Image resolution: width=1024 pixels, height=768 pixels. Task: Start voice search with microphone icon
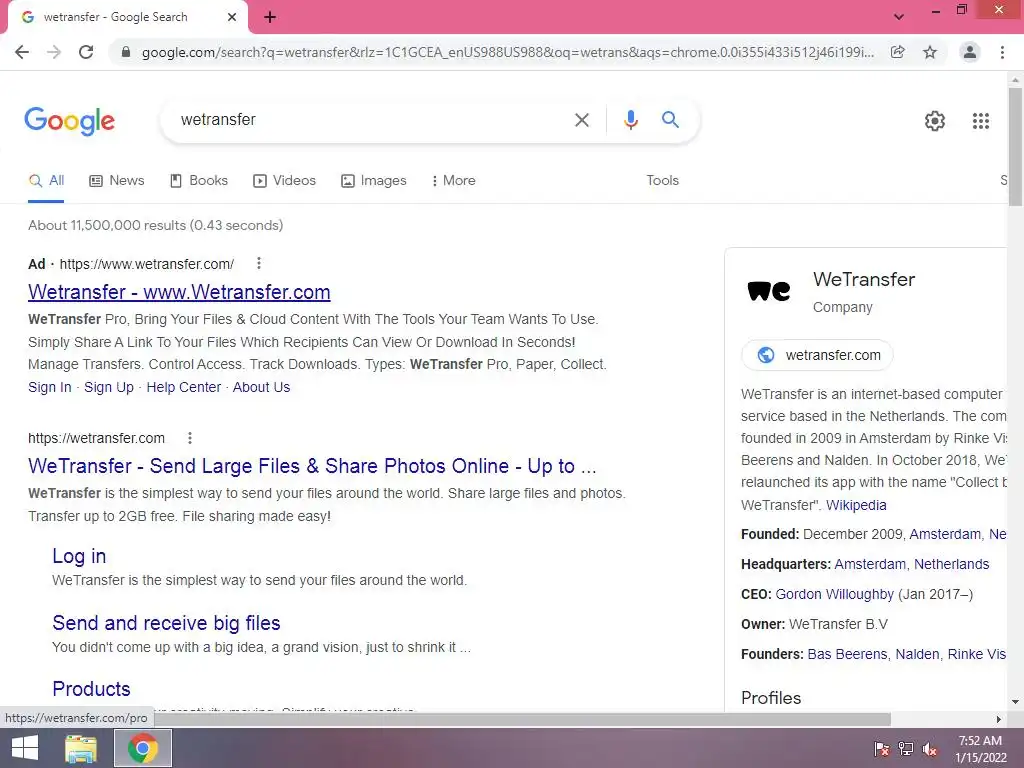(630, 120)
